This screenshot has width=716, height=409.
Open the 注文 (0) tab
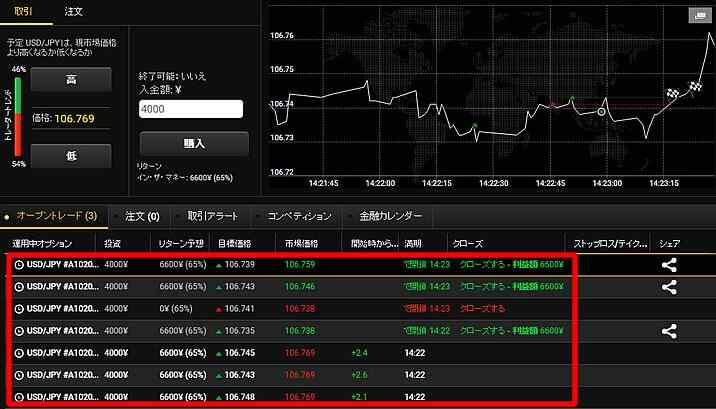[x=142, y=216]
